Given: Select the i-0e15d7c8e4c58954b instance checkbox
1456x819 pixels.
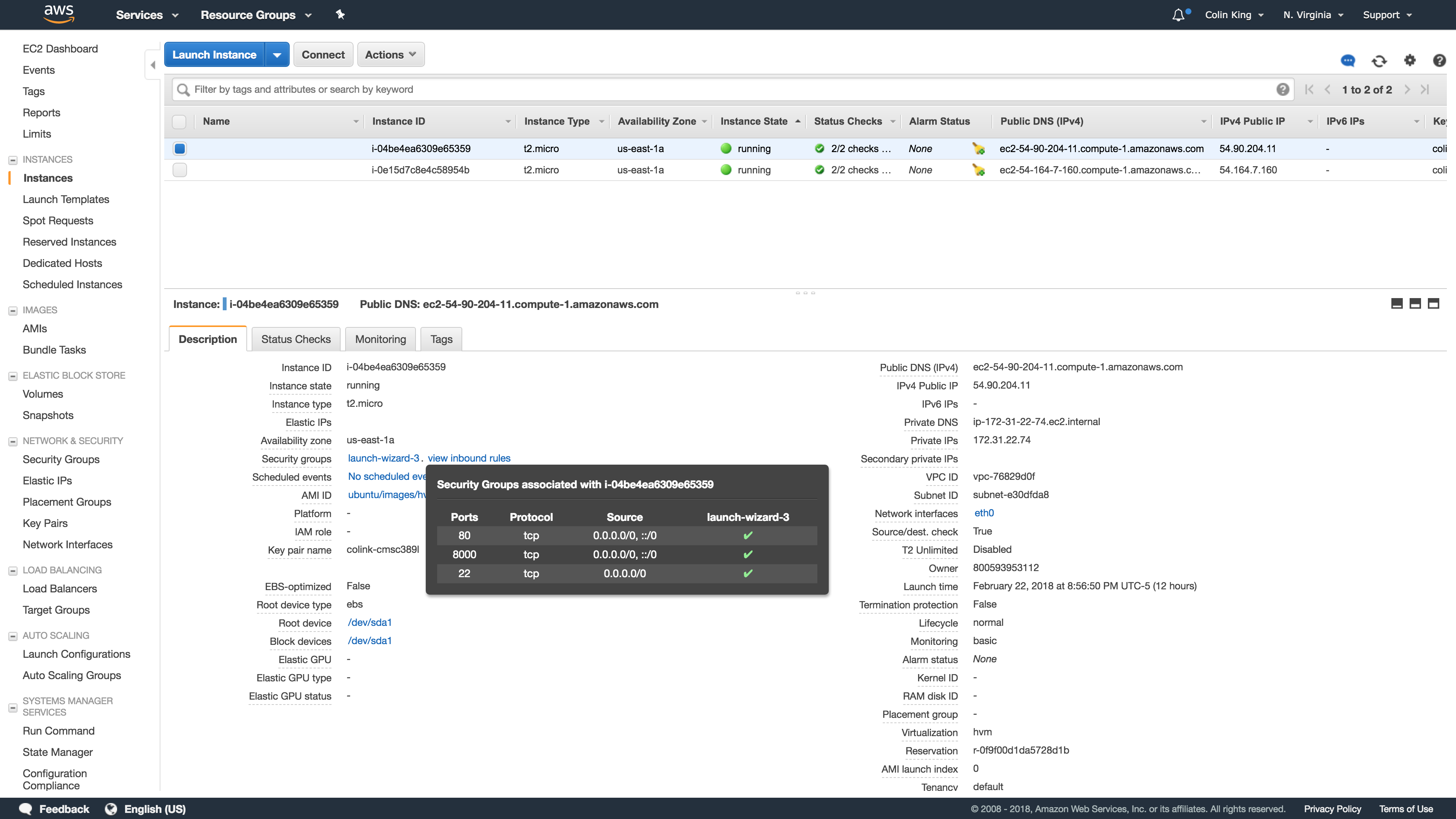Looking at the screenshot, I should pos(180,170).
